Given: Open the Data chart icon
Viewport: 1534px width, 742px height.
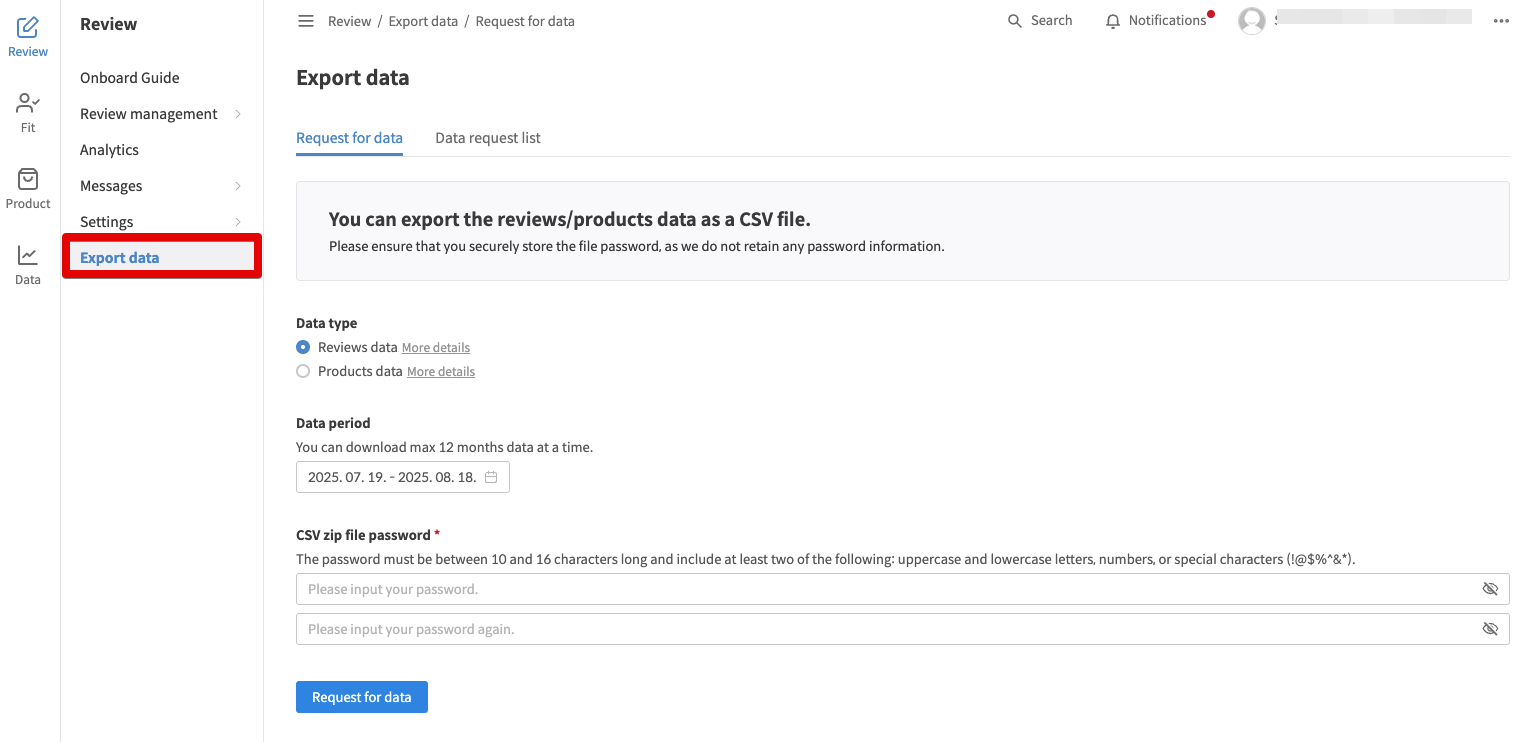Looking at the screenshot, I should click(x=28, y=256).
